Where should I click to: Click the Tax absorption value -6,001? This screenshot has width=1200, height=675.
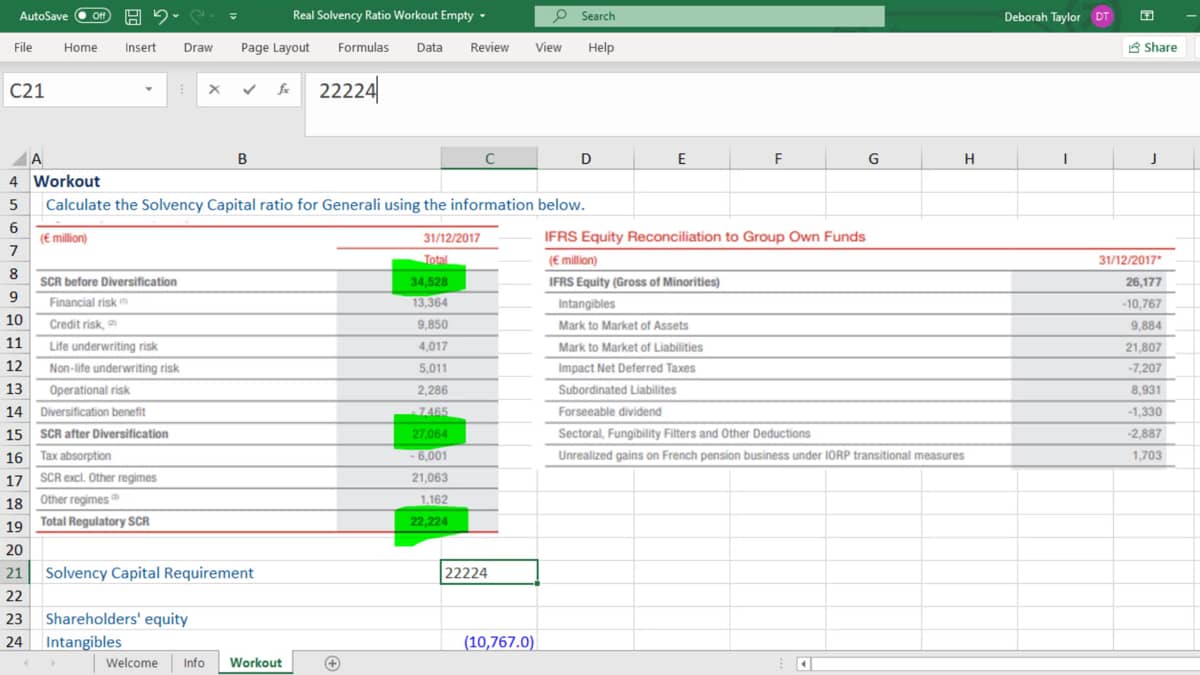pyautogui.click(x=430, y=456)
